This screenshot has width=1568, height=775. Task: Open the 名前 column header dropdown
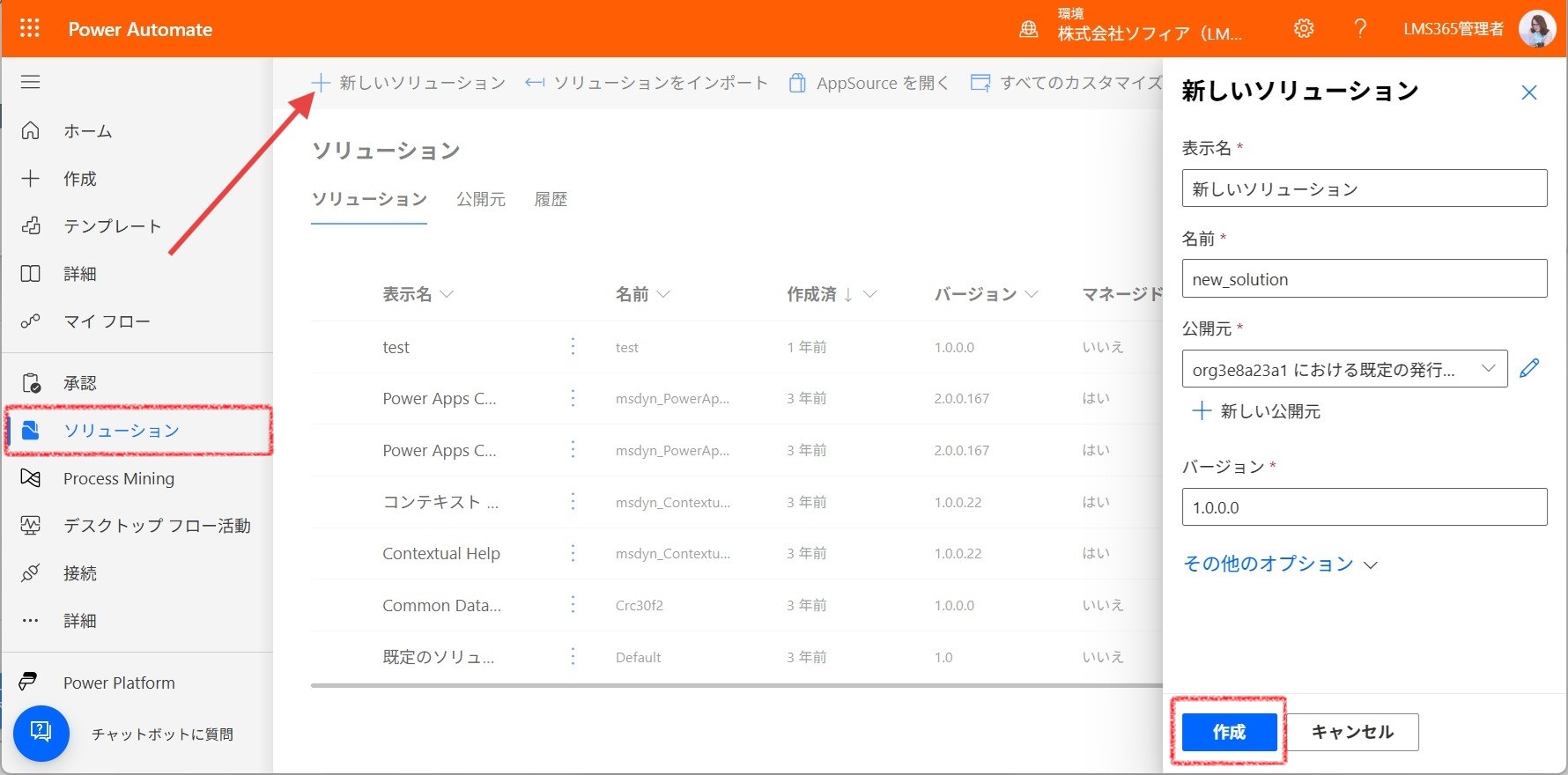(x=642, y=294)
